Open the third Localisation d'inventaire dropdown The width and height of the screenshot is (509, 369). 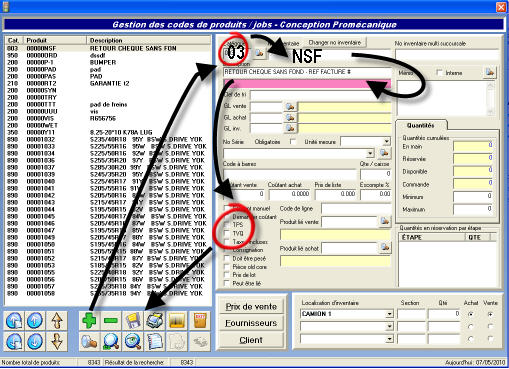point(389,339)
